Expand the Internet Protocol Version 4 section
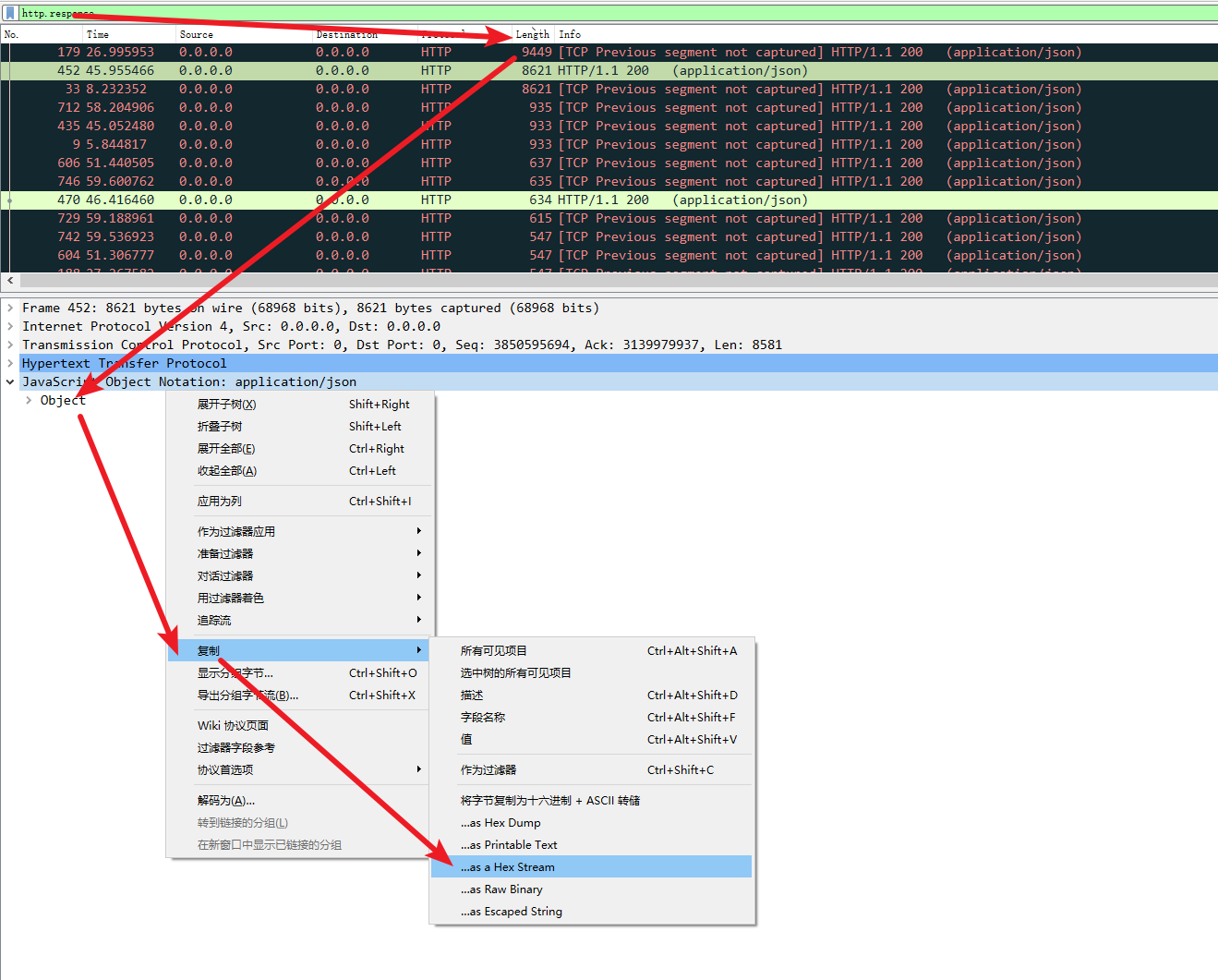Screen dimensions: 1218x980 click(x=10, y=327)
